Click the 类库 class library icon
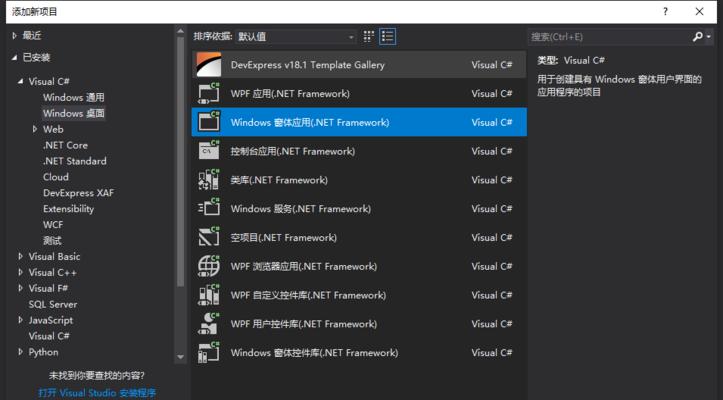Screen dimensions: 723x400 tap(208, 179)
